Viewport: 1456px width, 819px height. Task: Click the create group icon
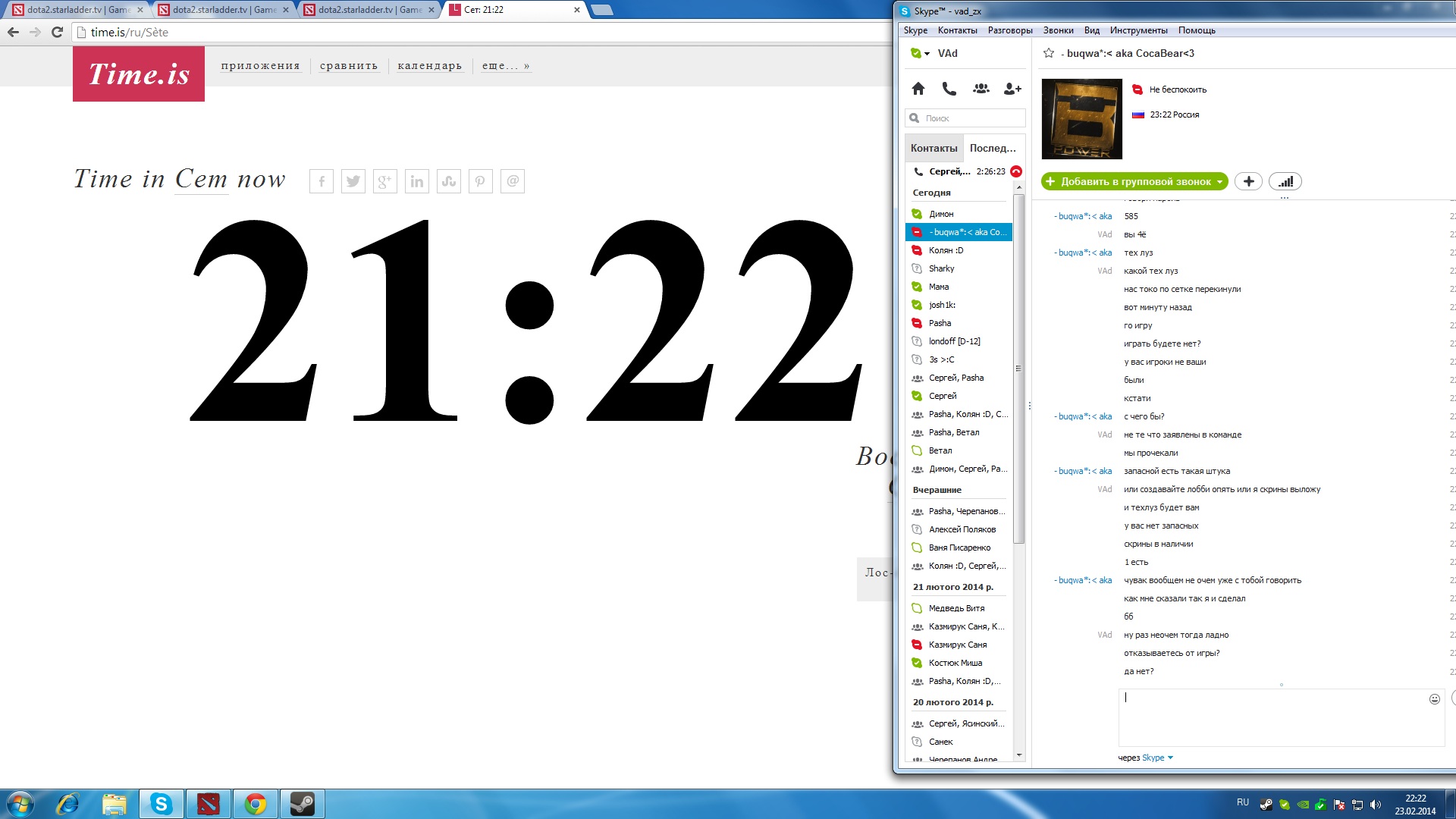(981, 89)
